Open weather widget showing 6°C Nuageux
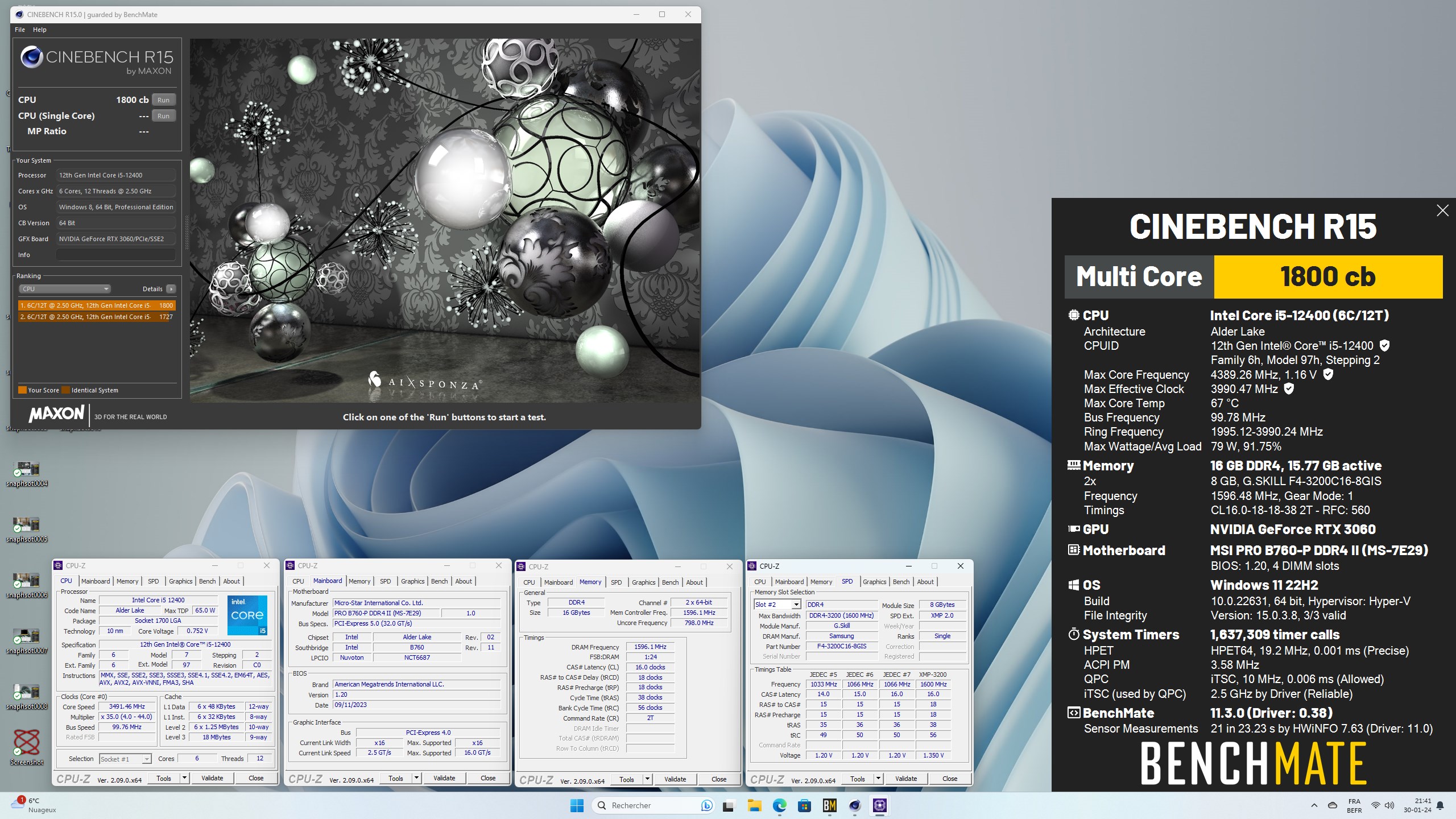This screenshot has width=1456, height=819. [34, 805]
